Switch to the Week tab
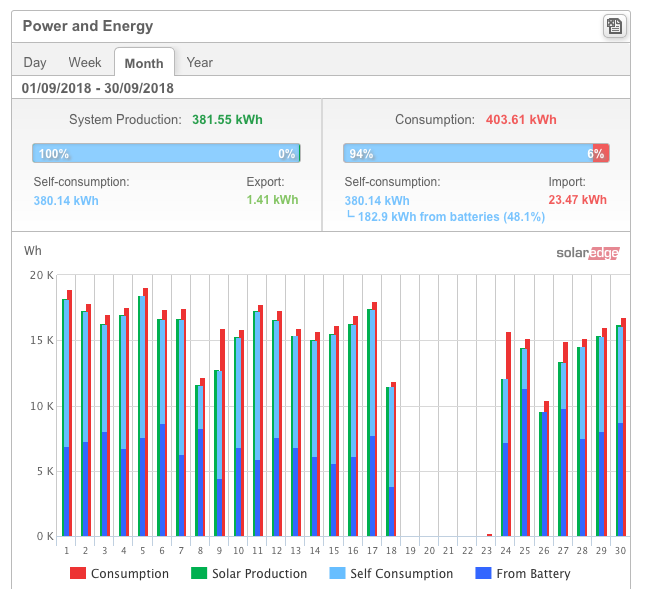Screen dimensions: 648x589 [85, 62]
